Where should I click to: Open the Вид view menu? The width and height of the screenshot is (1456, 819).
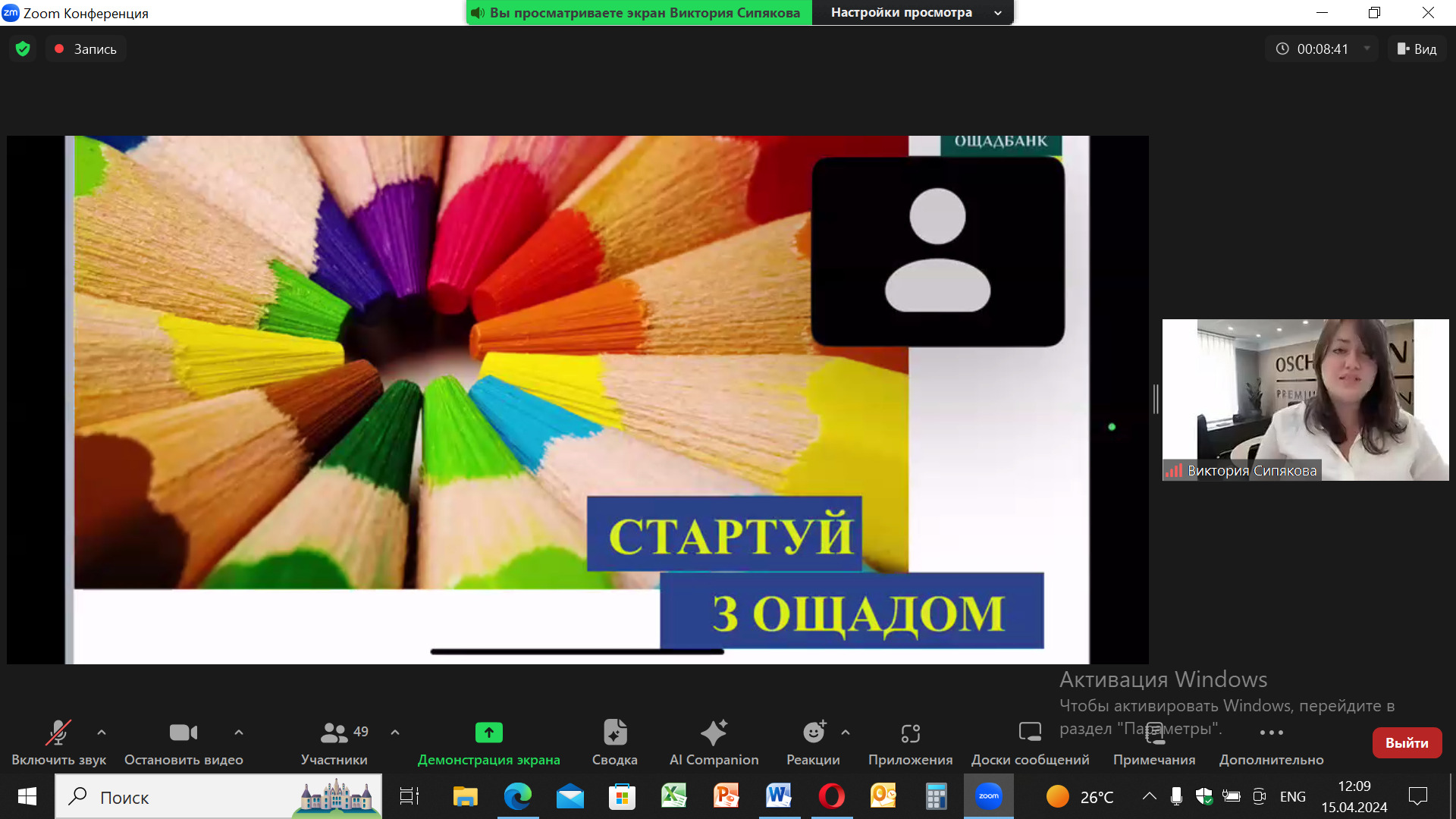pyautogui.click(x=1417, y=49)
